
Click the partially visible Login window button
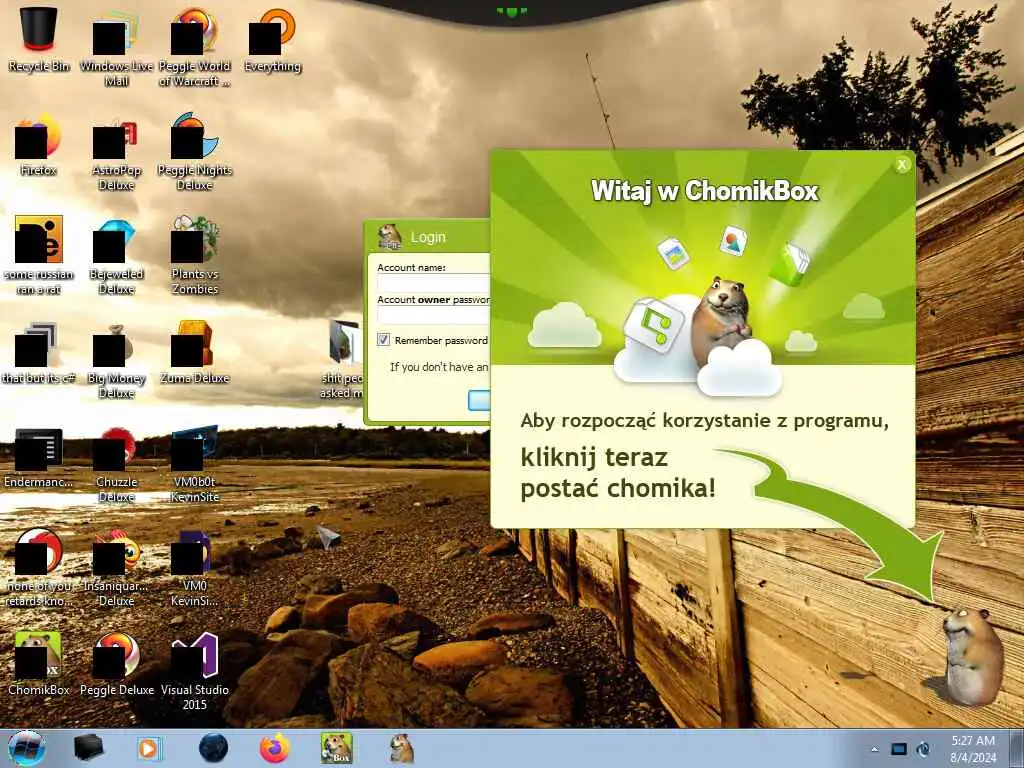pos(479,400)
